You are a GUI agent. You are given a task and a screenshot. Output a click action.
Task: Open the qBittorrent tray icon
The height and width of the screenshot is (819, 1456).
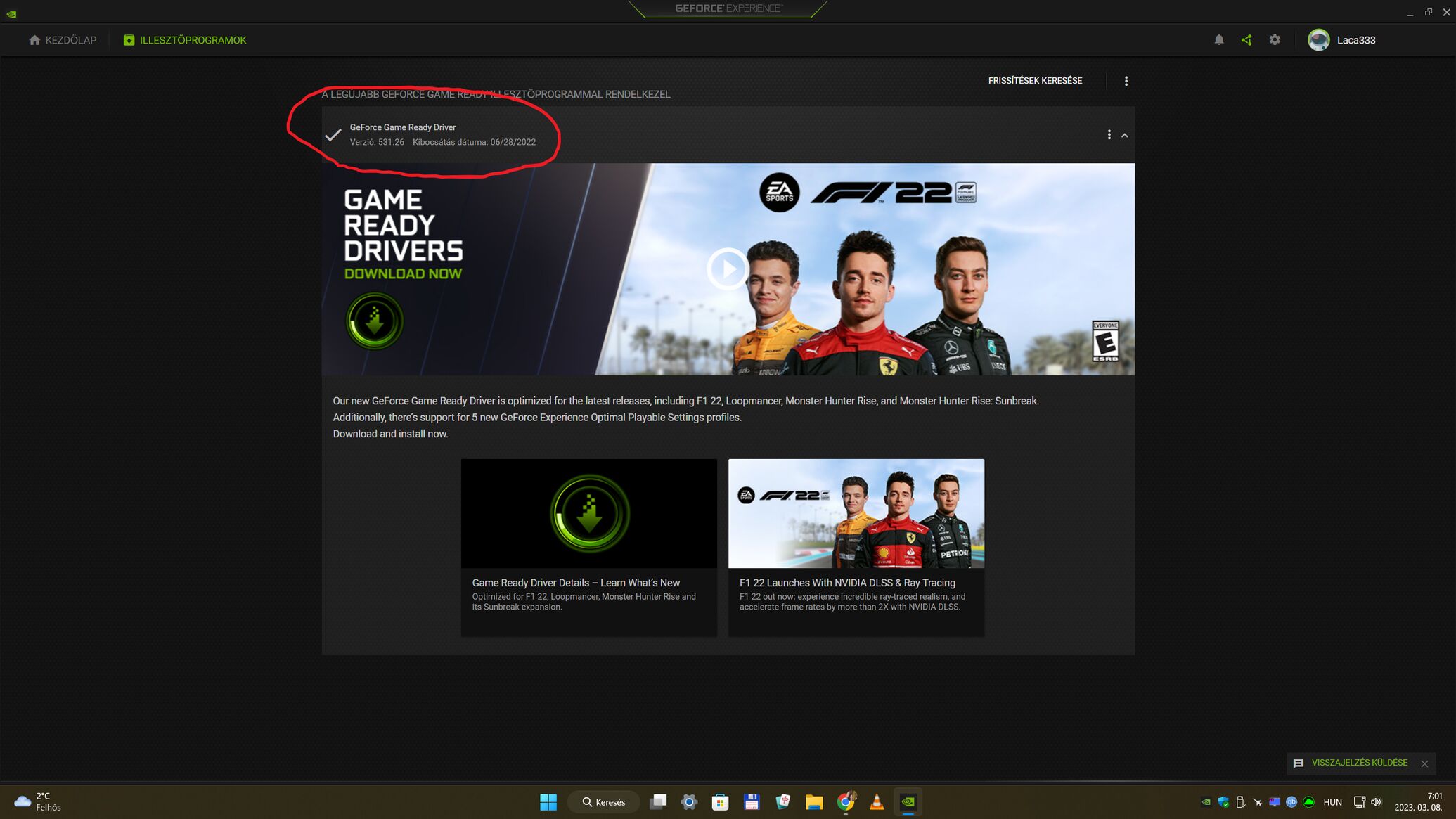tap(1291, 802)
